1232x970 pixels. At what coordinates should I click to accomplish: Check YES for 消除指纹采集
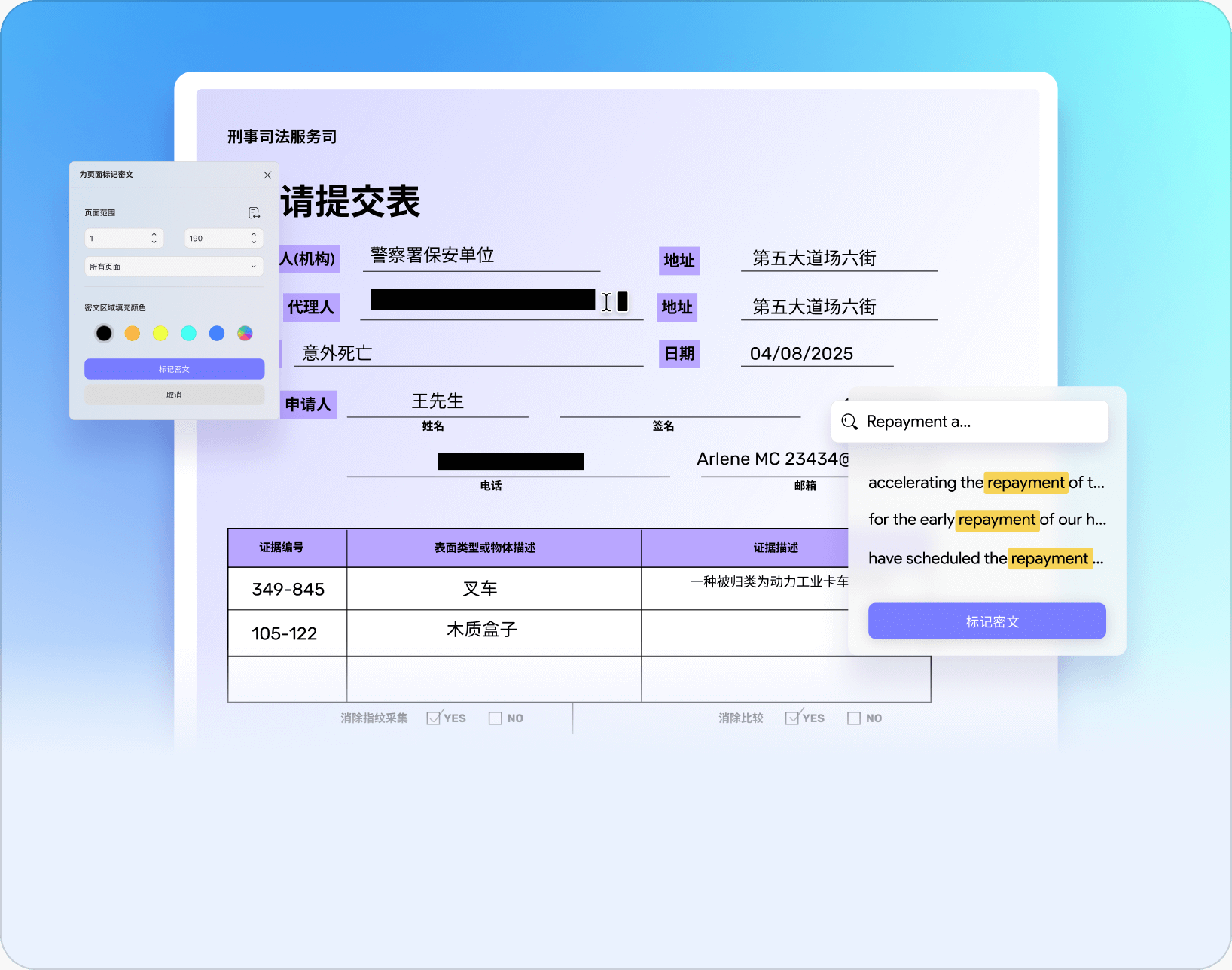(434, 718)
